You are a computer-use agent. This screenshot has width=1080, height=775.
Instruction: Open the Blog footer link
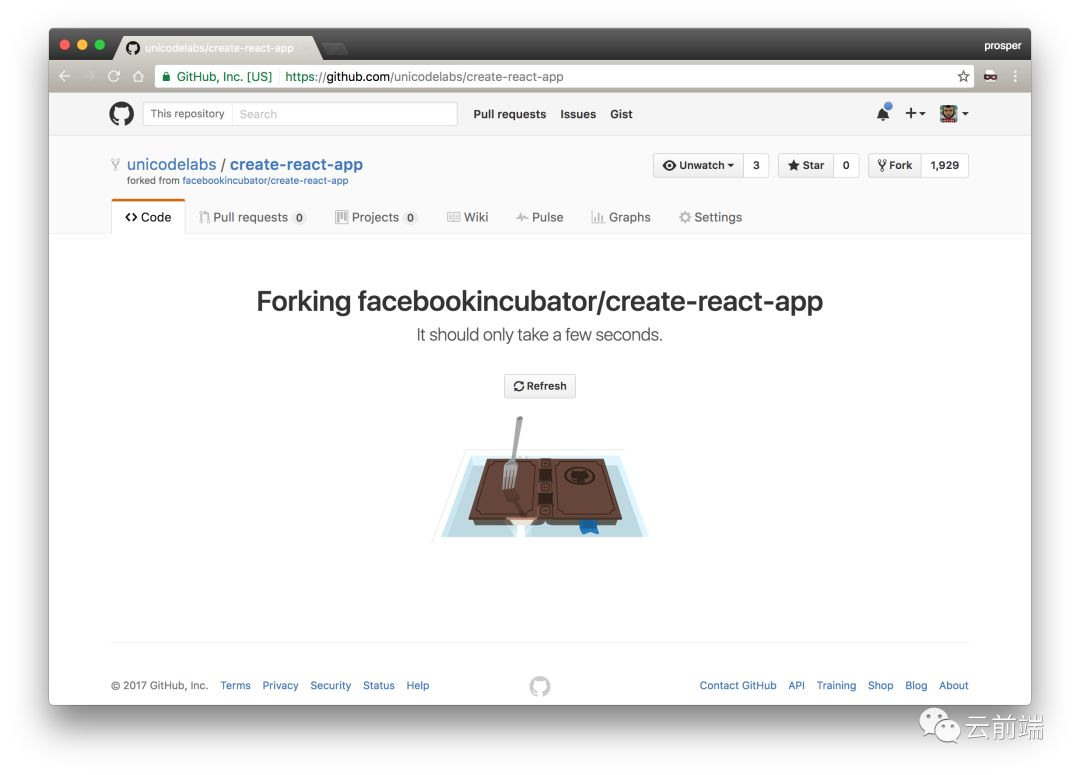(916, 685)
